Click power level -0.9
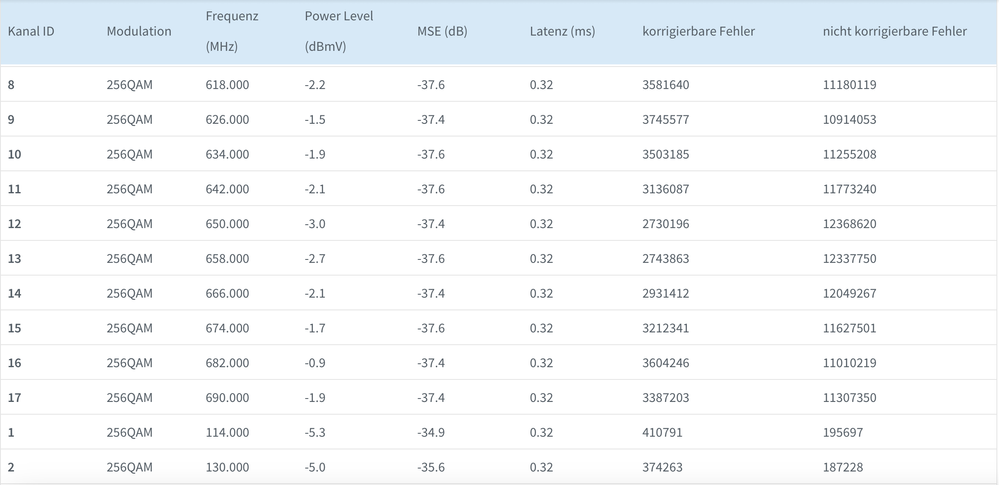Image resolution: width=999 pixels, height=485 pixels. (x=315, y=363)
